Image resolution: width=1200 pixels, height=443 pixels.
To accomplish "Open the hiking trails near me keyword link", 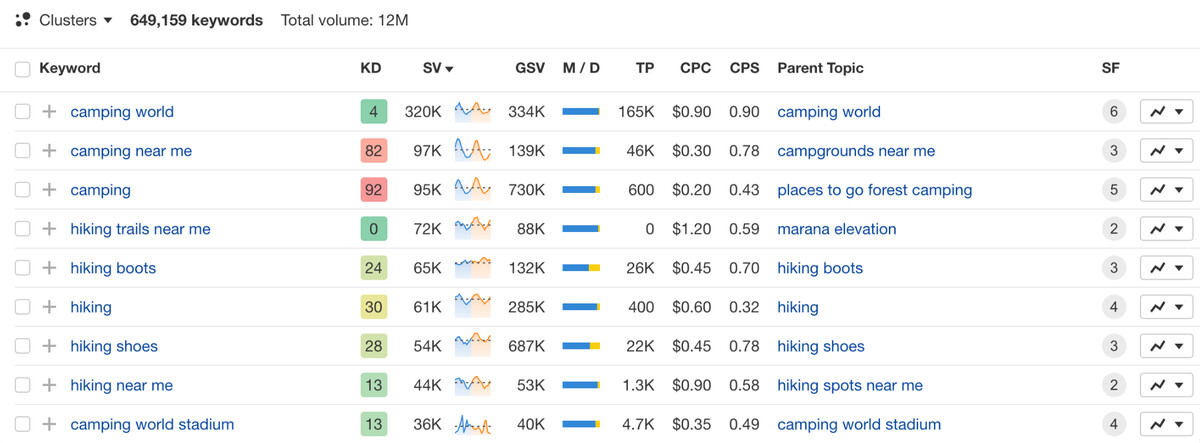I will (x=140, y=229).
